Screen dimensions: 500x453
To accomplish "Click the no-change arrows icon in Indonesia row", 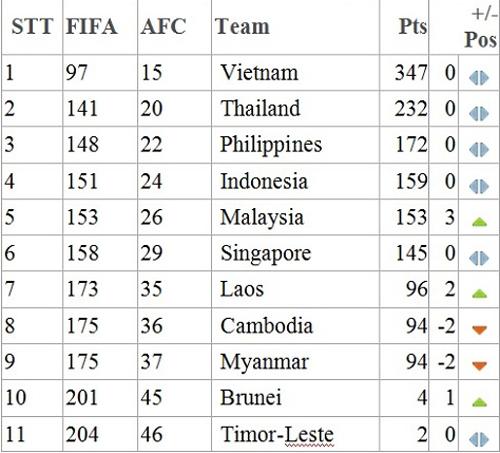I will [x=479, y=186].
